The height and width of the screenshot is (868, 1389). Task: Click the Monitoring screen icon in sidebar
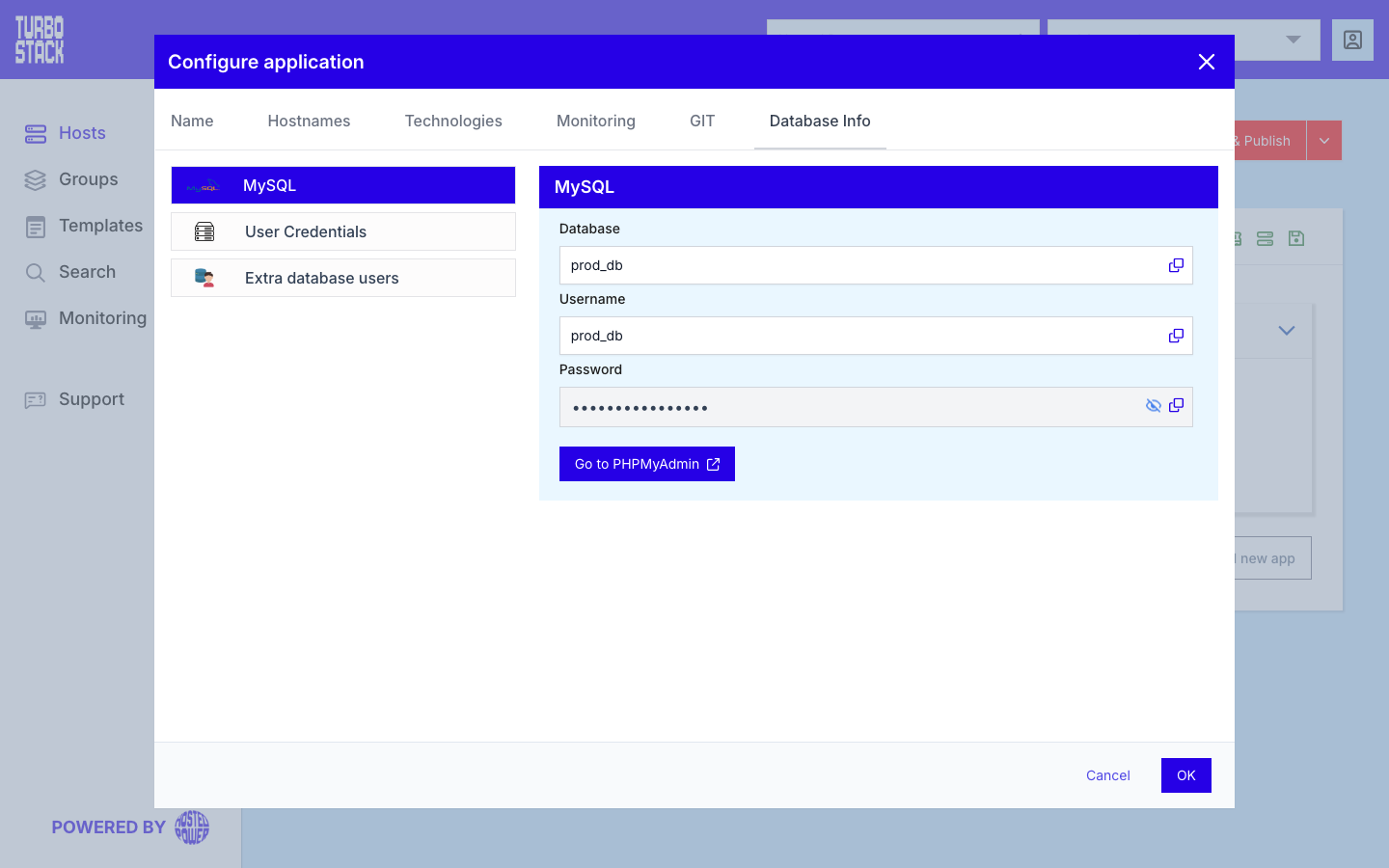tap(36, 319)
